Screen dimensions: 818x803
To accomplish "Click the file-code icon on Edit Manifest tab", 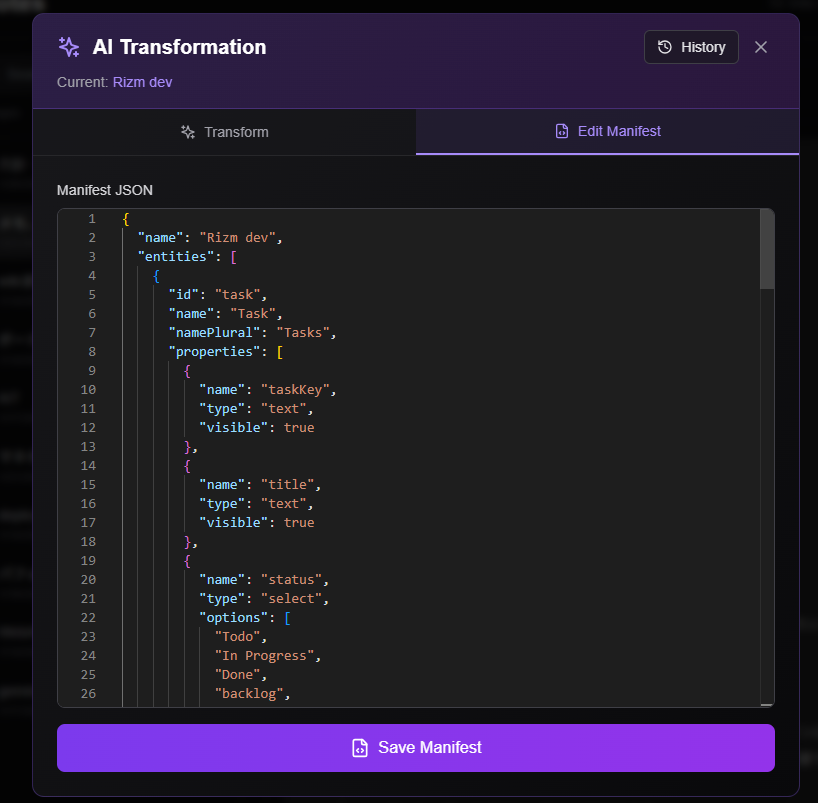I will point(562,131).
